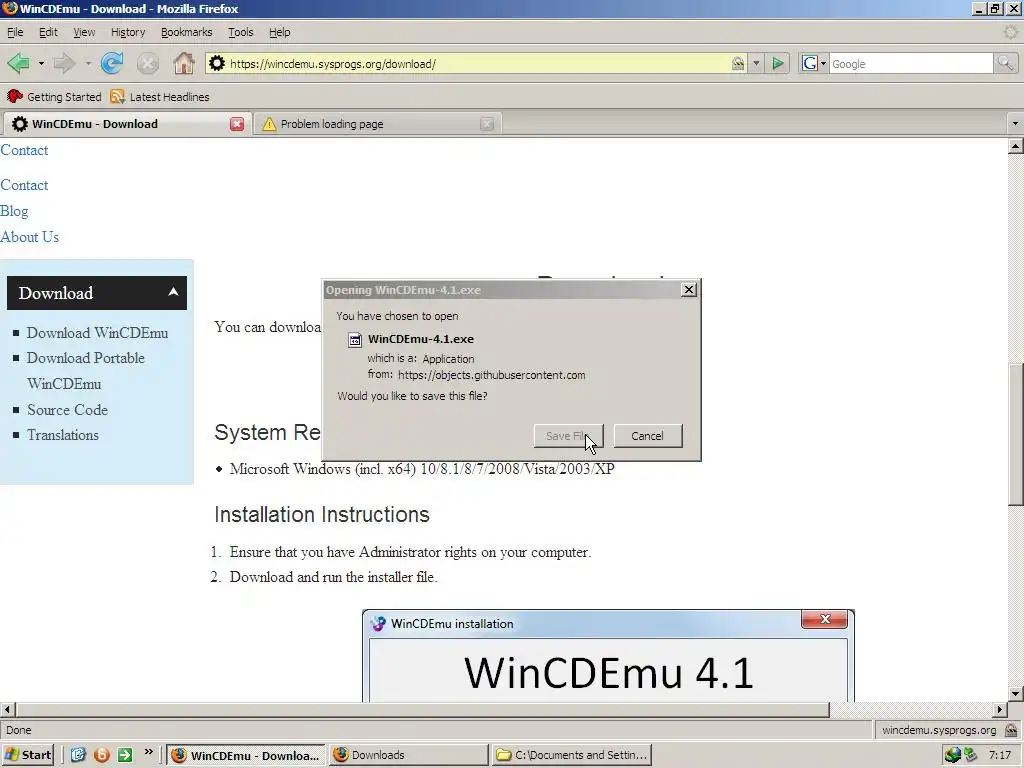Open the Edit menu
1024x768 pixels.
[x=48, y=32]
